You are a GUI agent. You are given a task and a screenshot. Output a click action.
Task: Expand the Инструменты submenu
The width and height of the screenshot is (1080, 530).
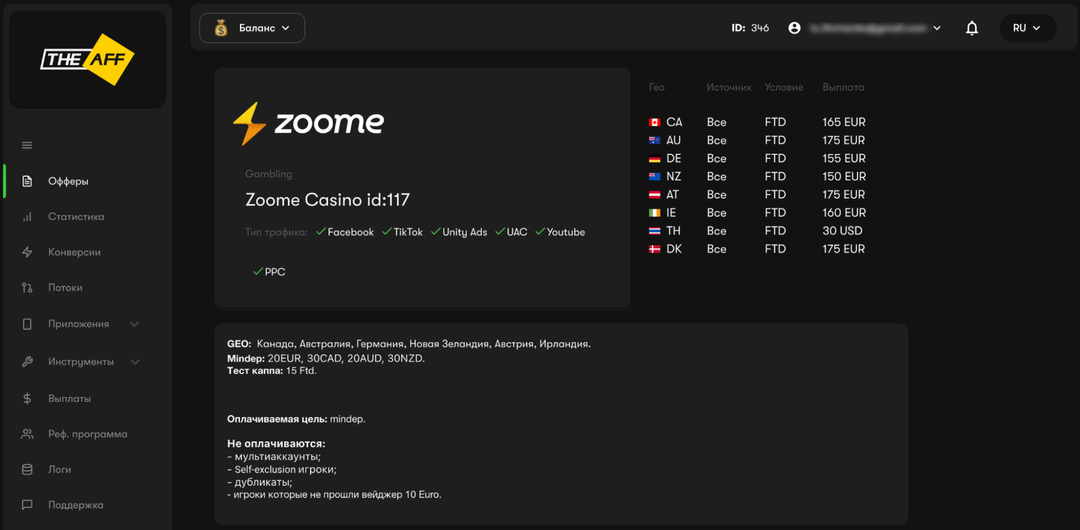click(x=135, y=361)
